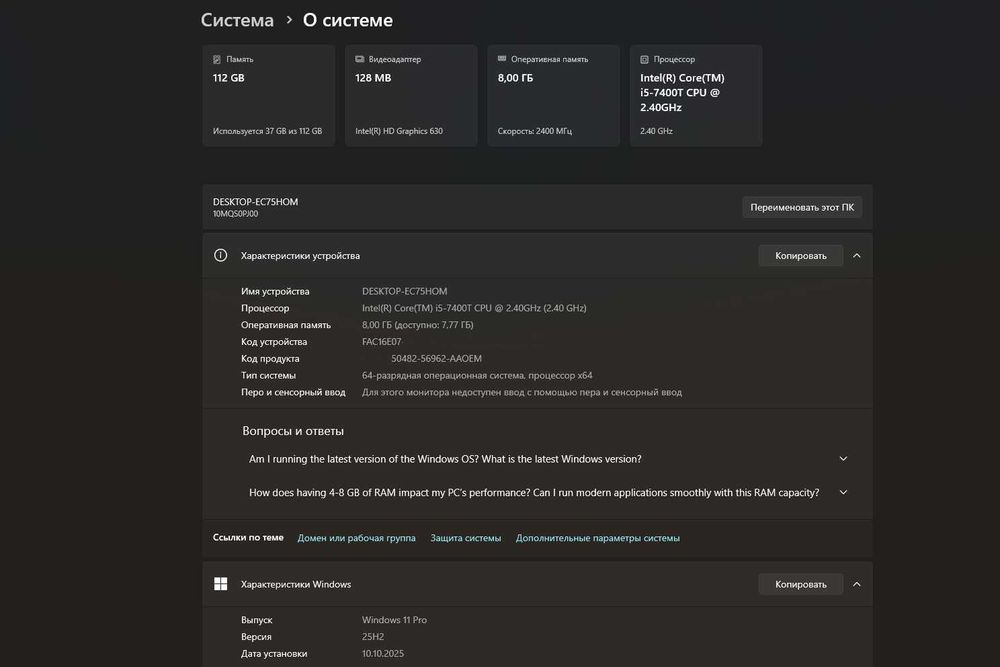The image size is (1000, 667).
Task: Open Дополнительные параметры системы link
Action: click(598, 538)
